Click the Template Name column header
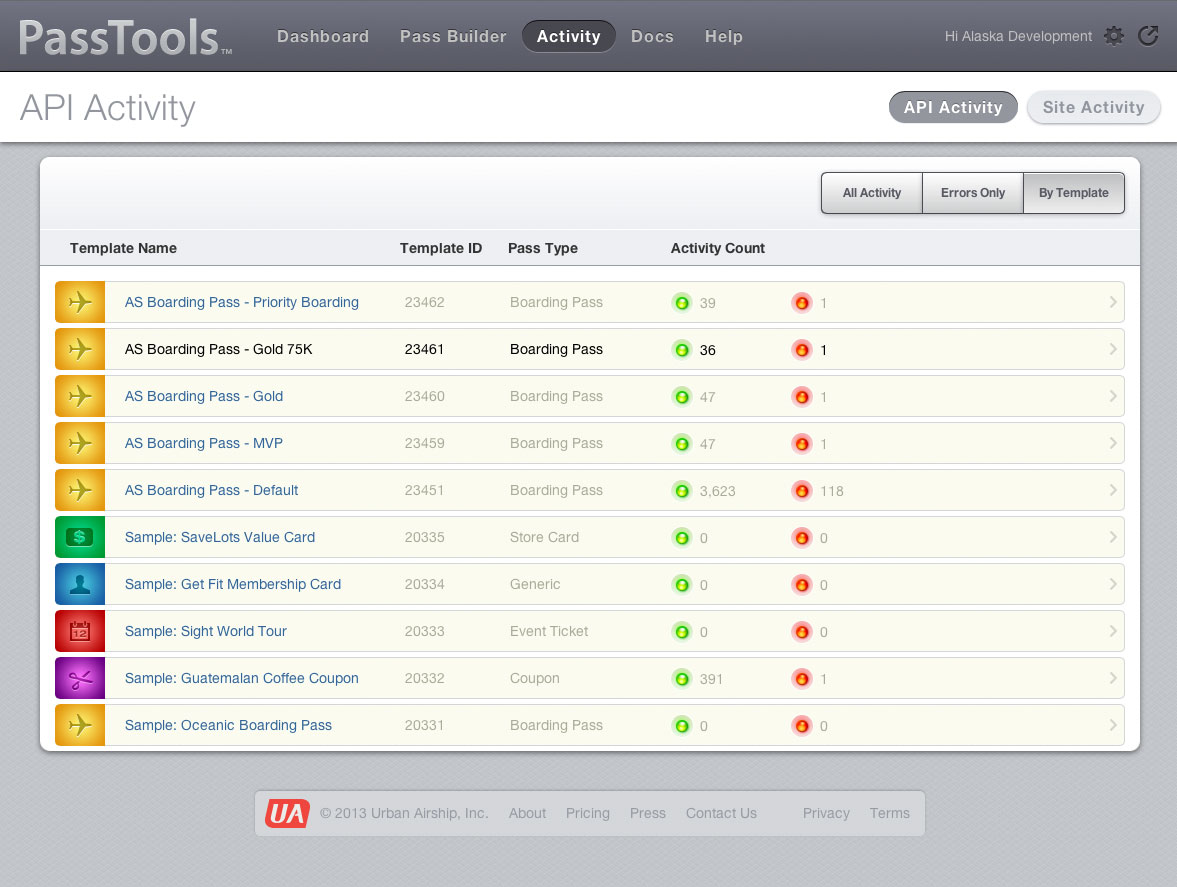 pyautogui.click(x=123, y=248)
